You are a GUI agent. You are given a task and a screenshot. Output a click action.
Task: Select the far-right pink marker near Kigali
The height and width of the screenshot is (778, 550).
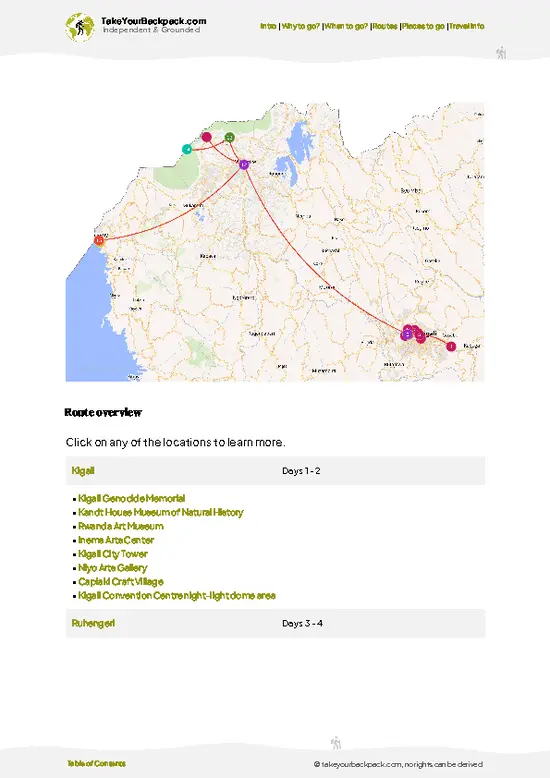451,346
